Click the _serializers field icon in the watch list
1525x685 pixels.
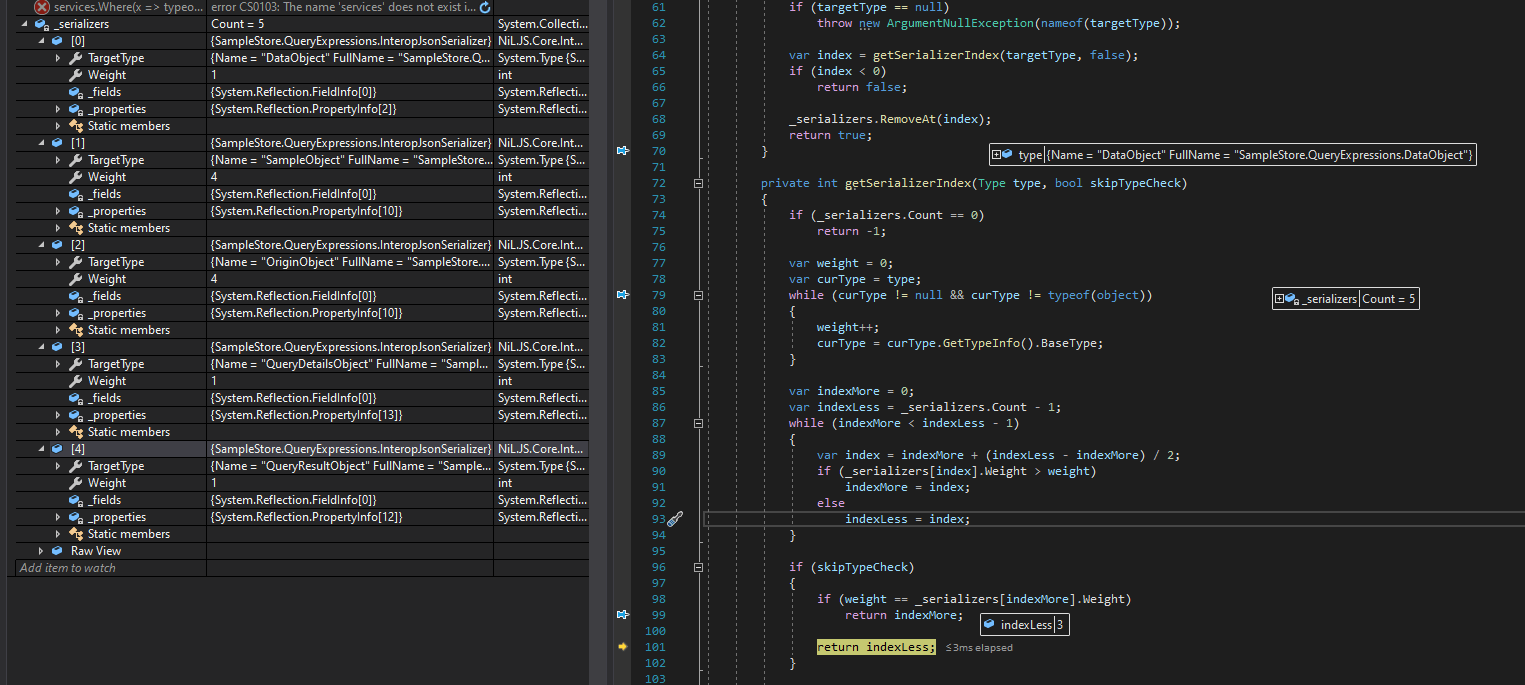tap(42, 24)
